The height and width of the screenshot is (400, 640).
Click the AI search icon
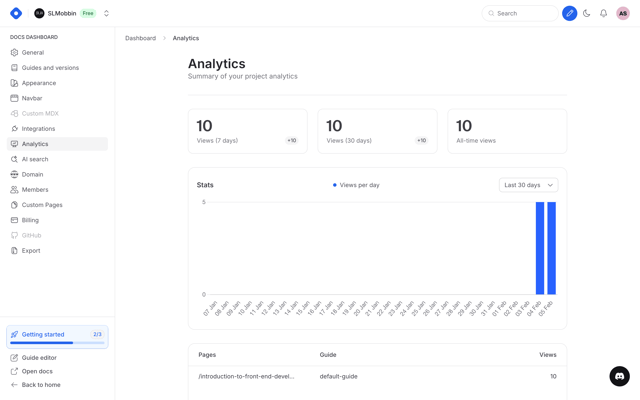14,159
